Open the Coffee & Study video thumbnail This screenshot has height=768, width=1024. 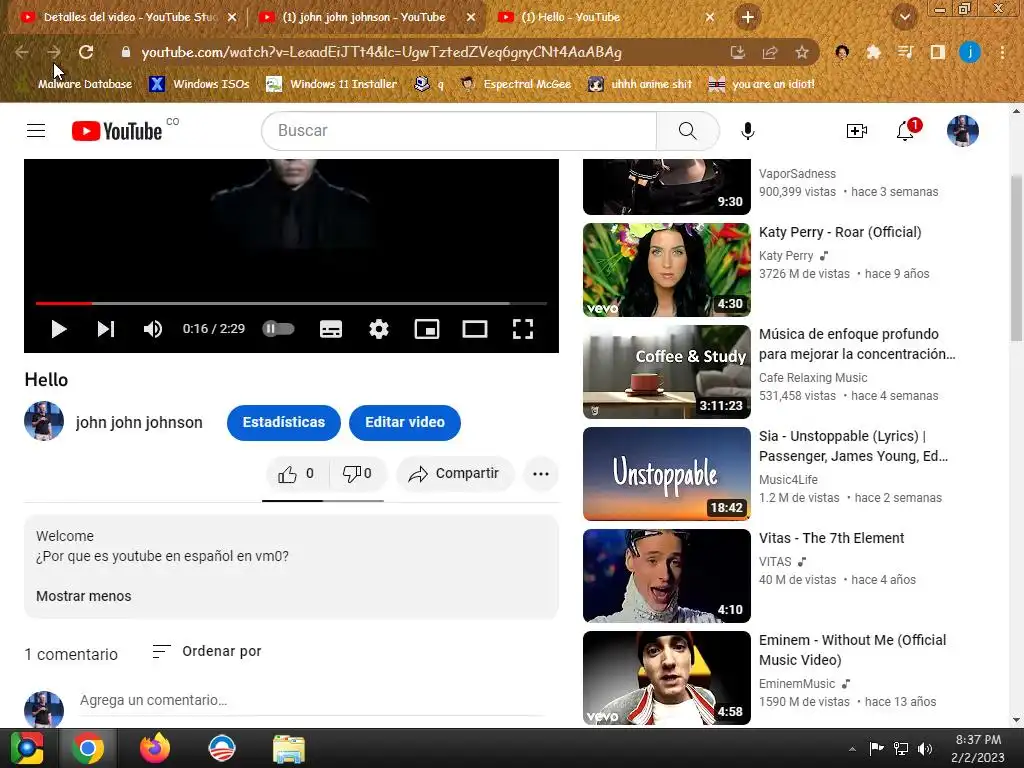(667, 372)
